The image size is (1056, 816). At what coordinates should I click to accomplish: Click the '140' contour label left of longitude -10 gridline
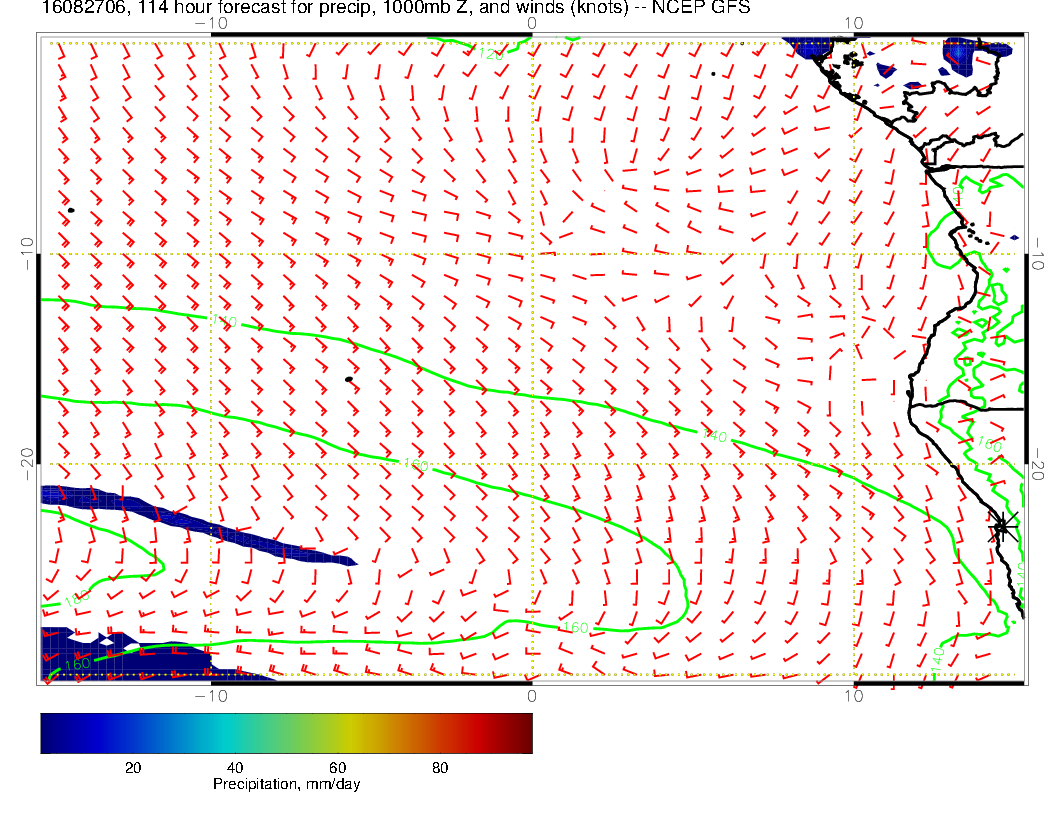(224, 320)
